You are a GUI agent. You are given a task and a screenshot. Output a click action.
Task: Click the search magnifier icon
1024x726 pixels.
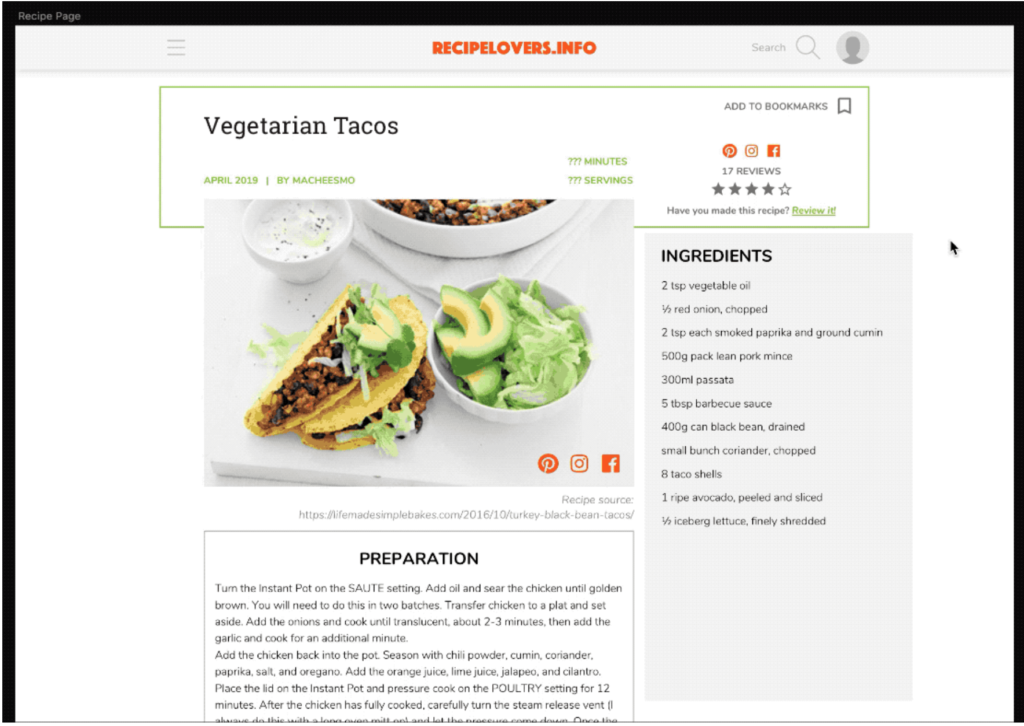(x=808, y=48)
